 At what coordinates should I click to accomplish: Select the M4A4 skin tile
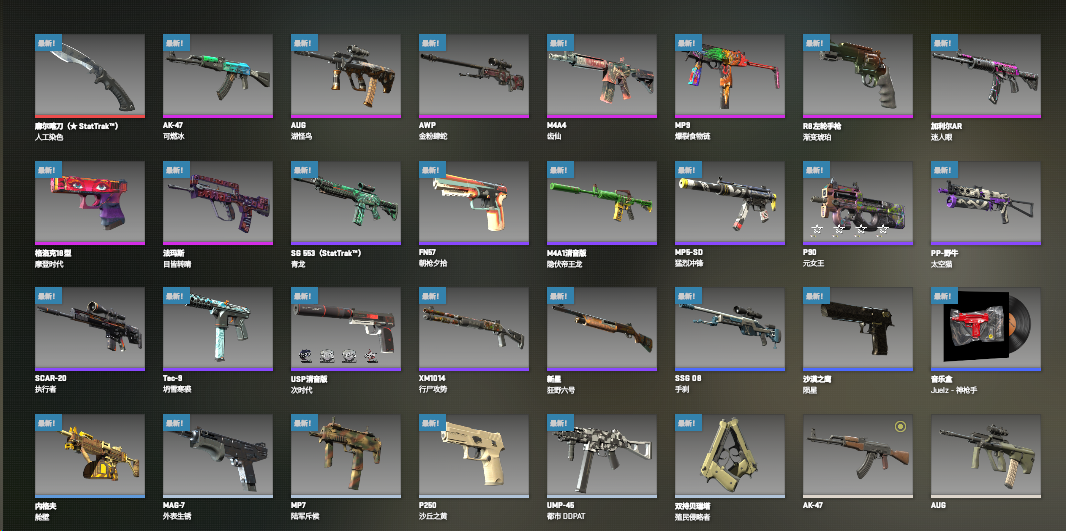602,75
